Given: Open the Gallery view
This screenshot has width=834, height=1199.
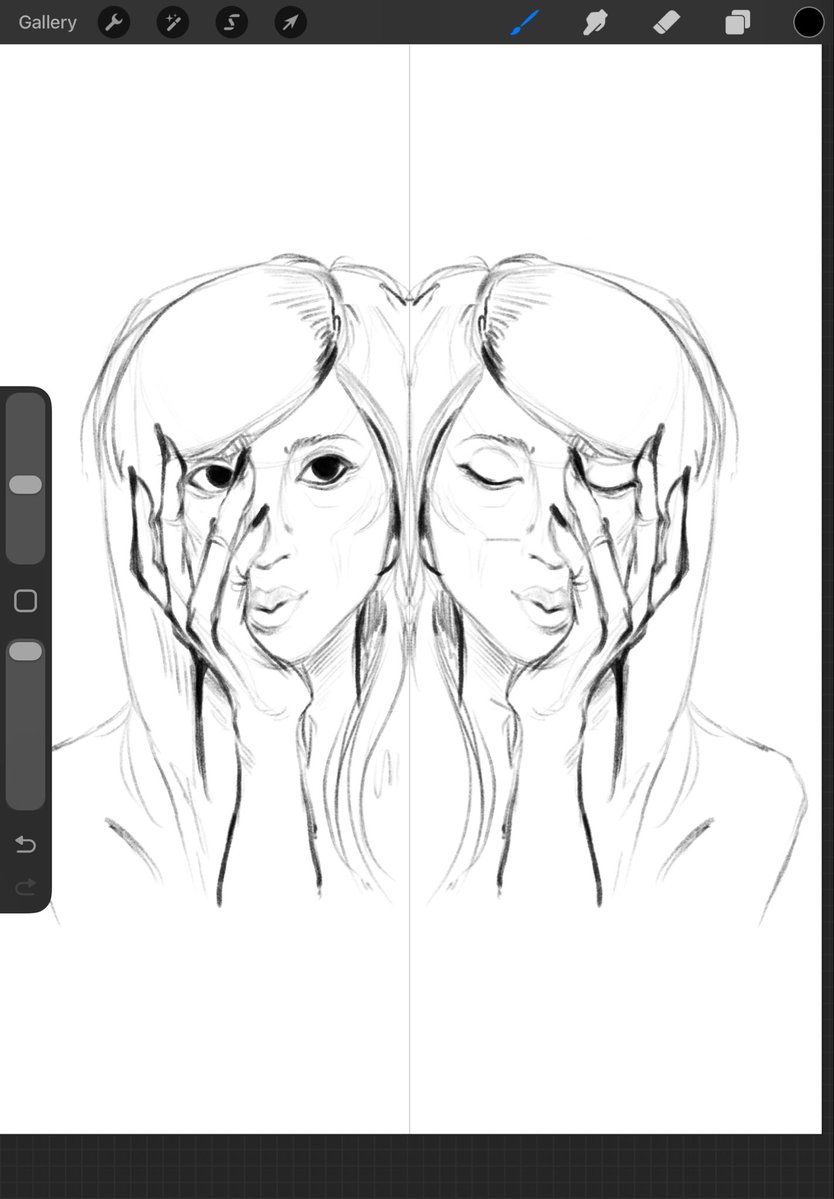Looking at the screenshot, I should 47,22.
